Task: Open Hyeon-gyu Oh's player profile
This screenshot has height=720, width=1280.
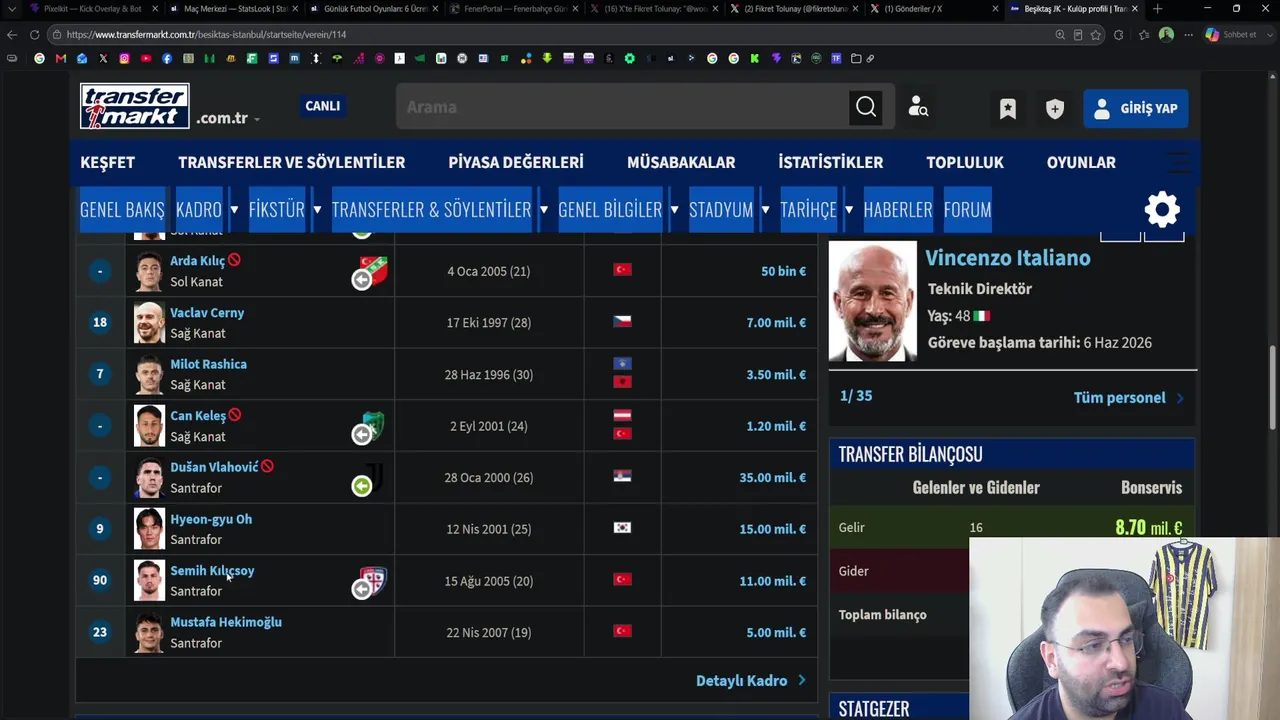Action: click(211, 519)
